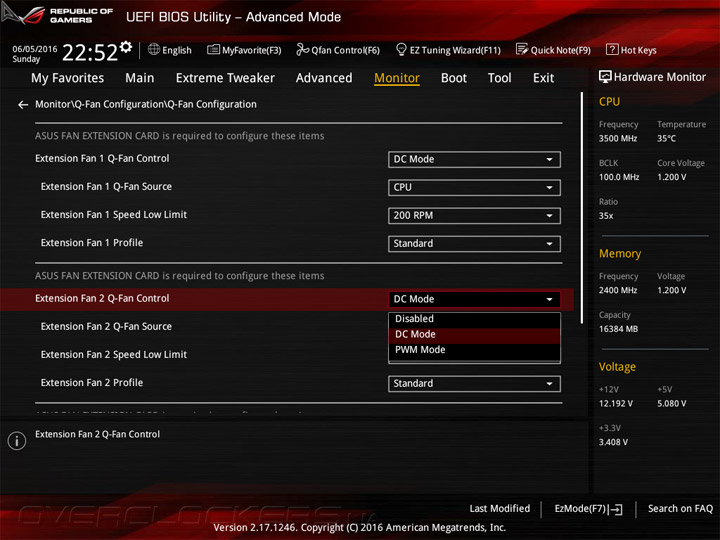
Task: Open clock settings gear icon
Action: pyautogui.click(x=126, y=47)
